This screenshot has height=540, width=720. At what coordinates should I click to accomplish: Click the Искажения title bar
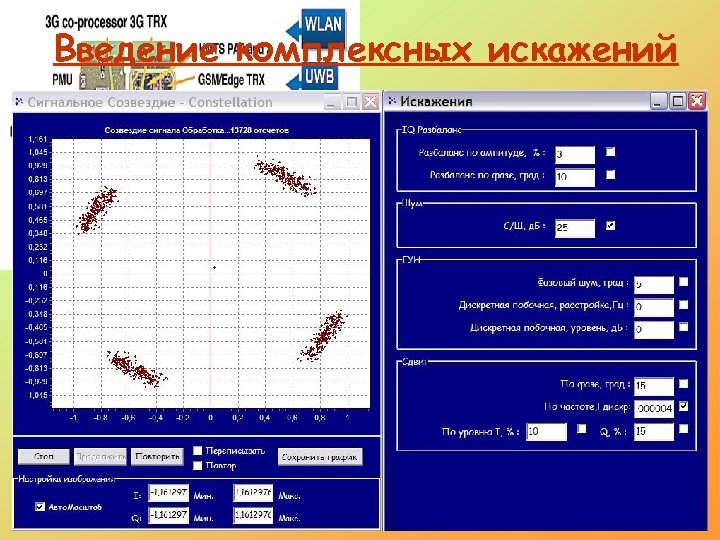click(546, 101)
